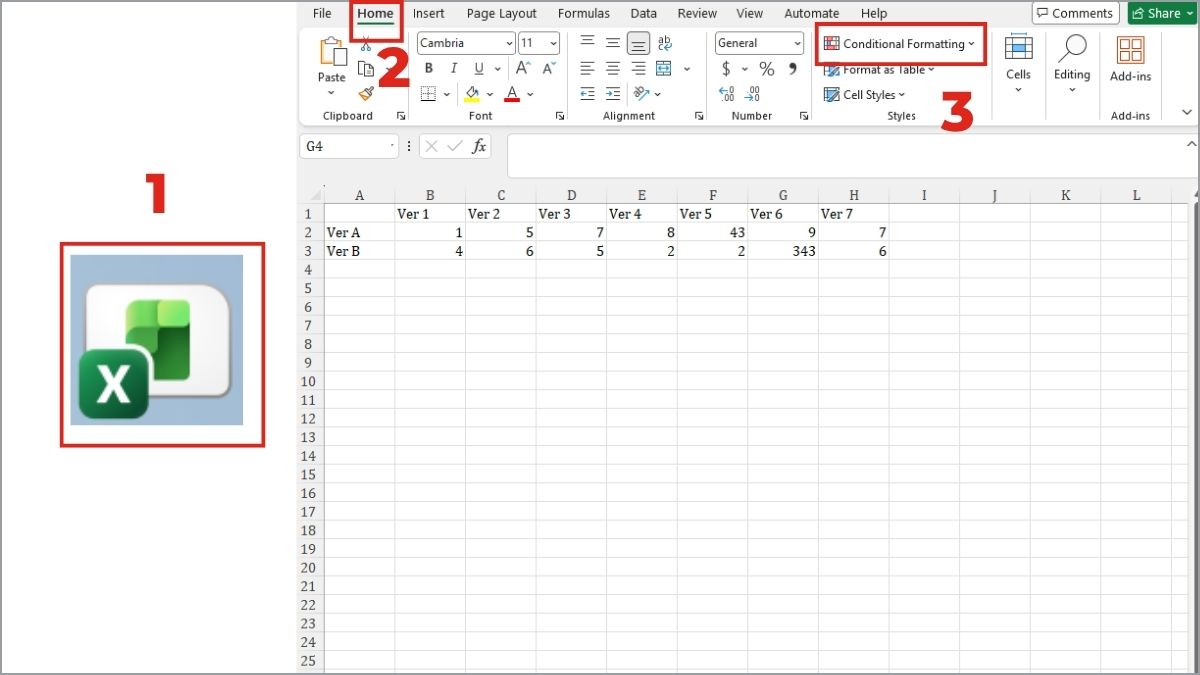Open the File tab

tap(322, 13)
